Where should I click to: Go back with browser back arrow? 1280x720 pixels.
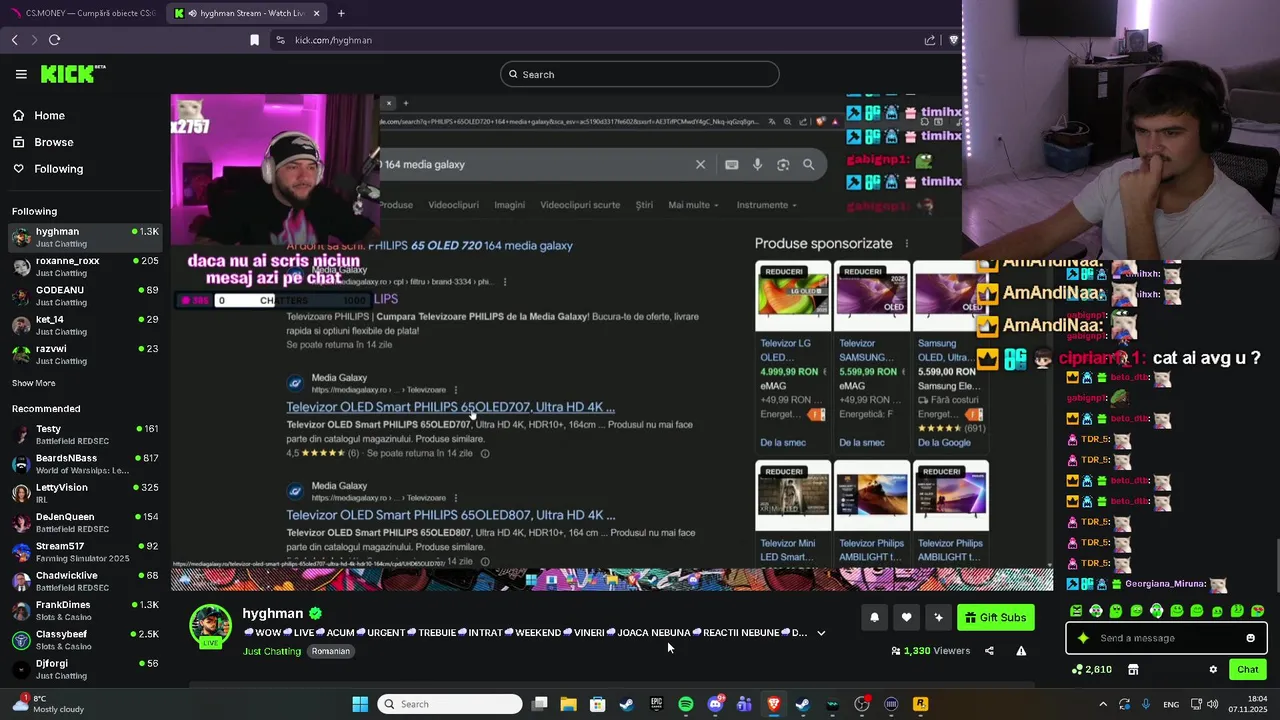(15, 40)
